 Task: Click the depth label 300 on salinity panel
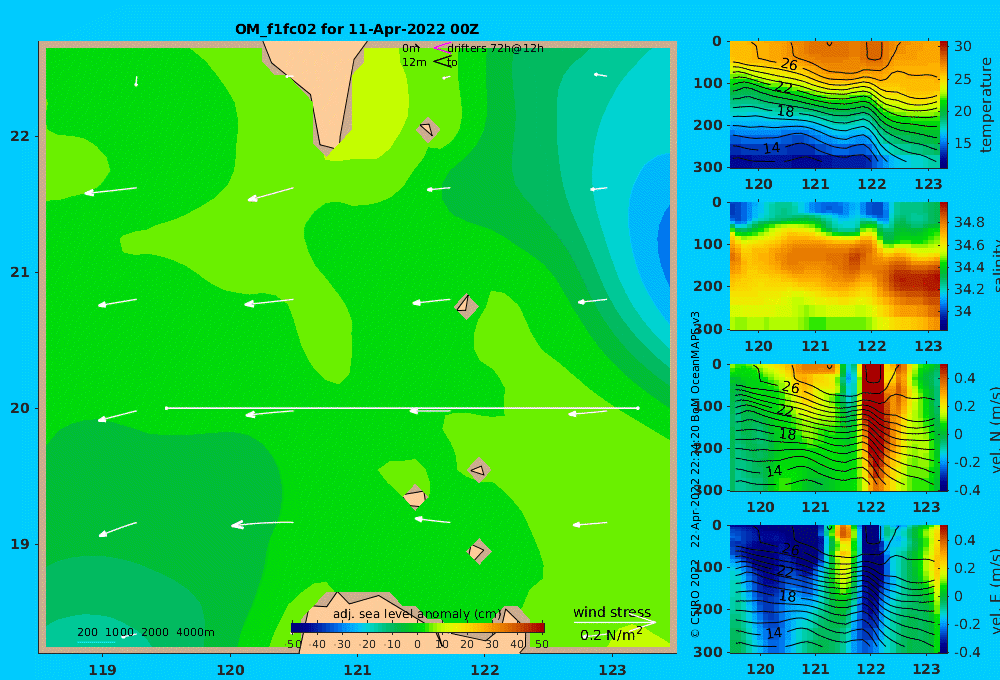(709, 328)
